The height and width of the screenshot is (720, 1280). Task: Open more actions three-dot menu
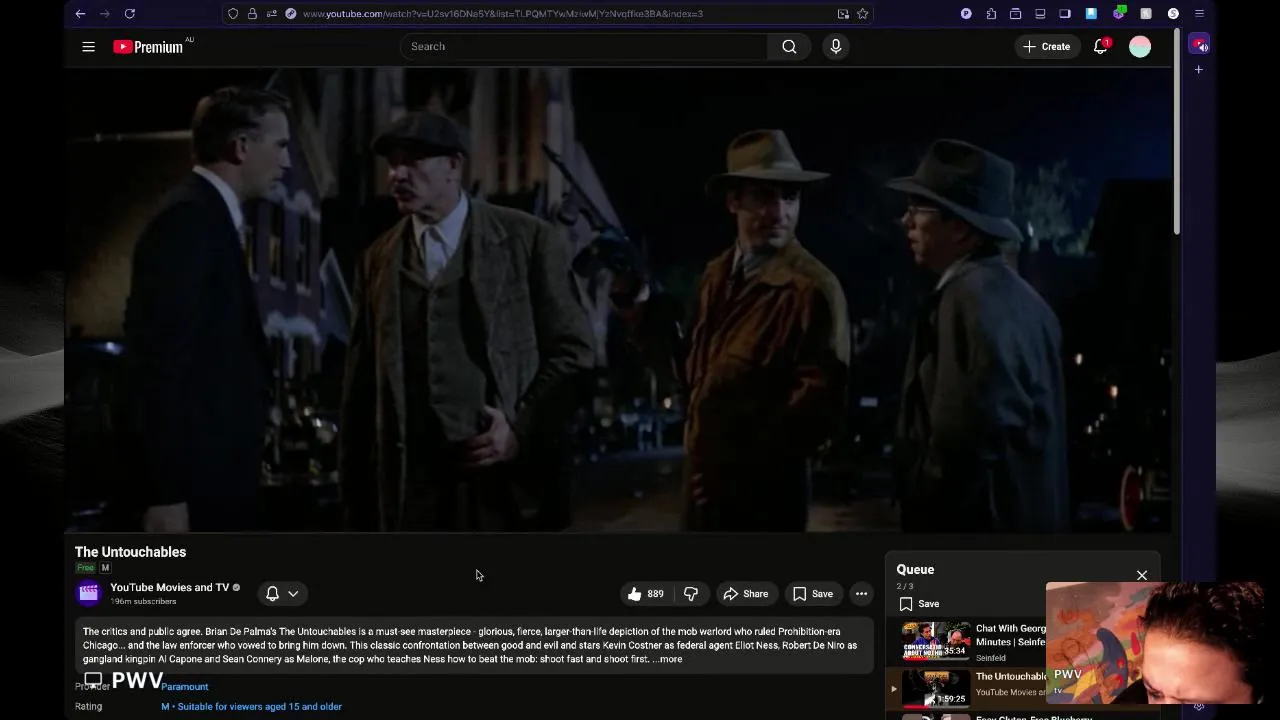[x=861, y=593]
